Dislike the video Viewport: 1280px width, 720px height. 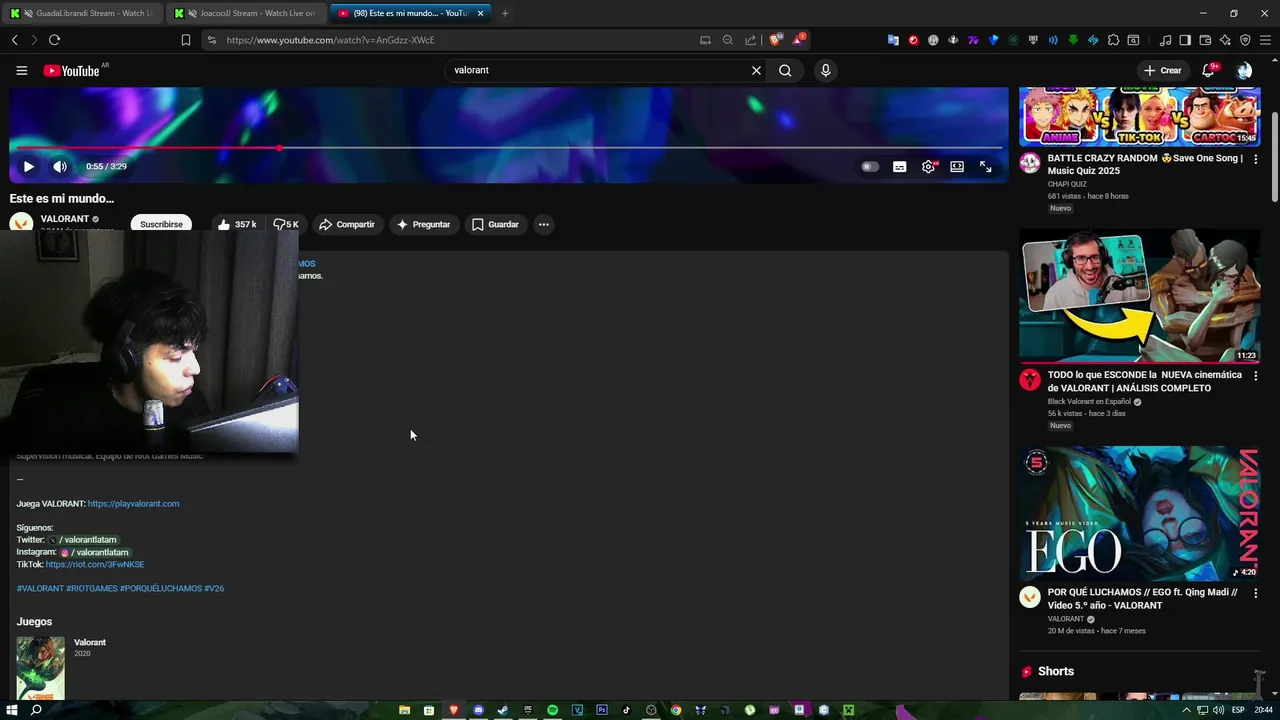click(286, 224)
